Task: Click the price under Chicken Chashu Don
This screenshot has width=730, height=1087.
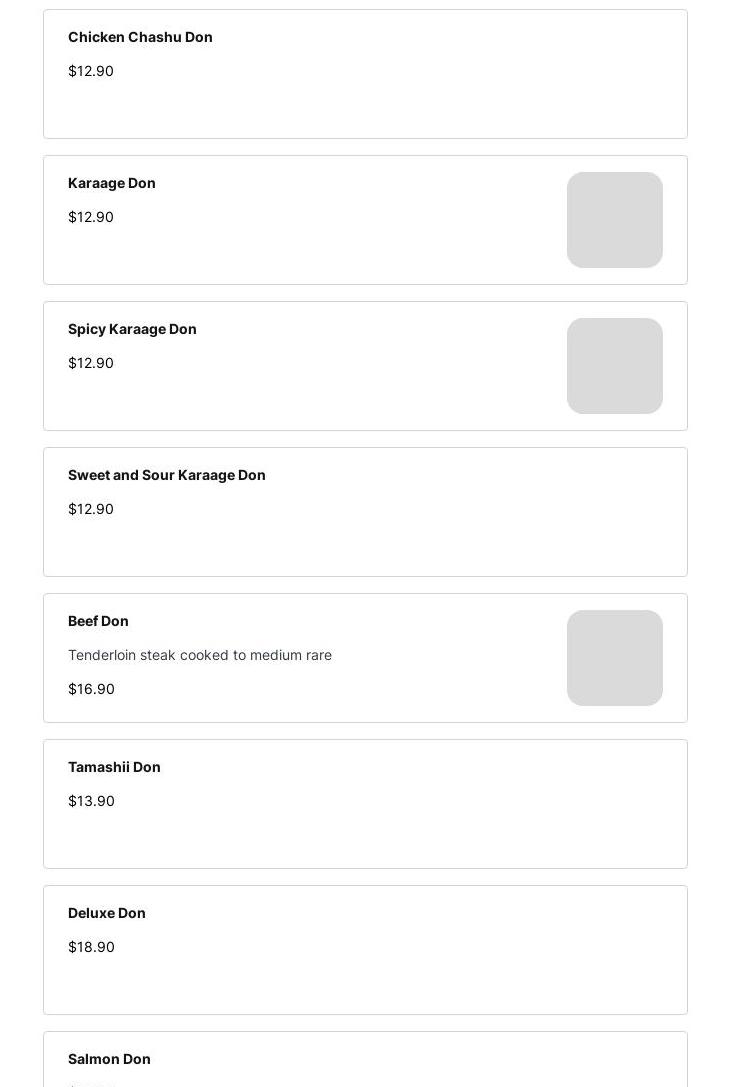Action: point(91,71)
